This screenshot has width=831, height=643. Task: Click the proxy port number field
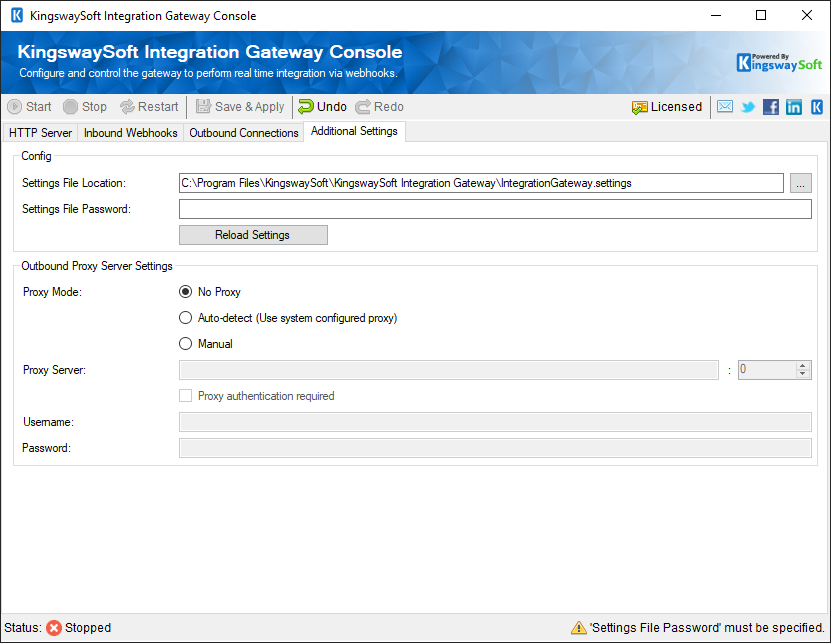[767, 369]
